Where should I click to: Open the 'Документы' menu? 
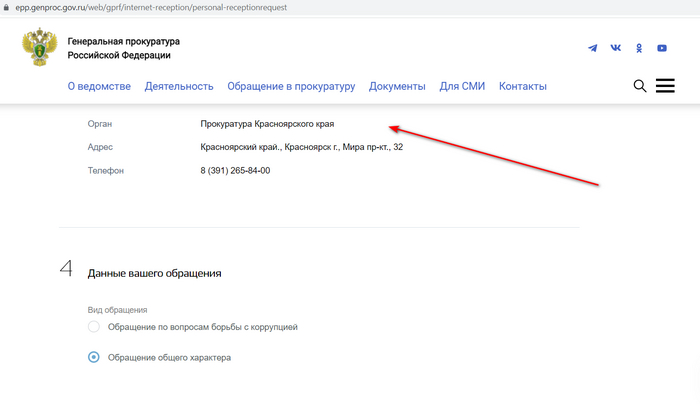[x=397, y=86]
